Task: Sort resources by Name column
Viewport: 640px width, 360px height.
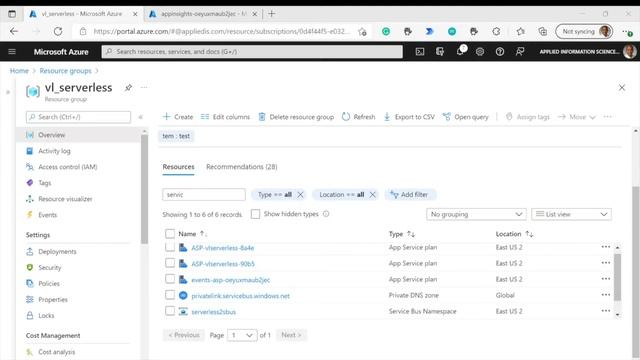Action: pyautogui.click(x=193, y=234)
